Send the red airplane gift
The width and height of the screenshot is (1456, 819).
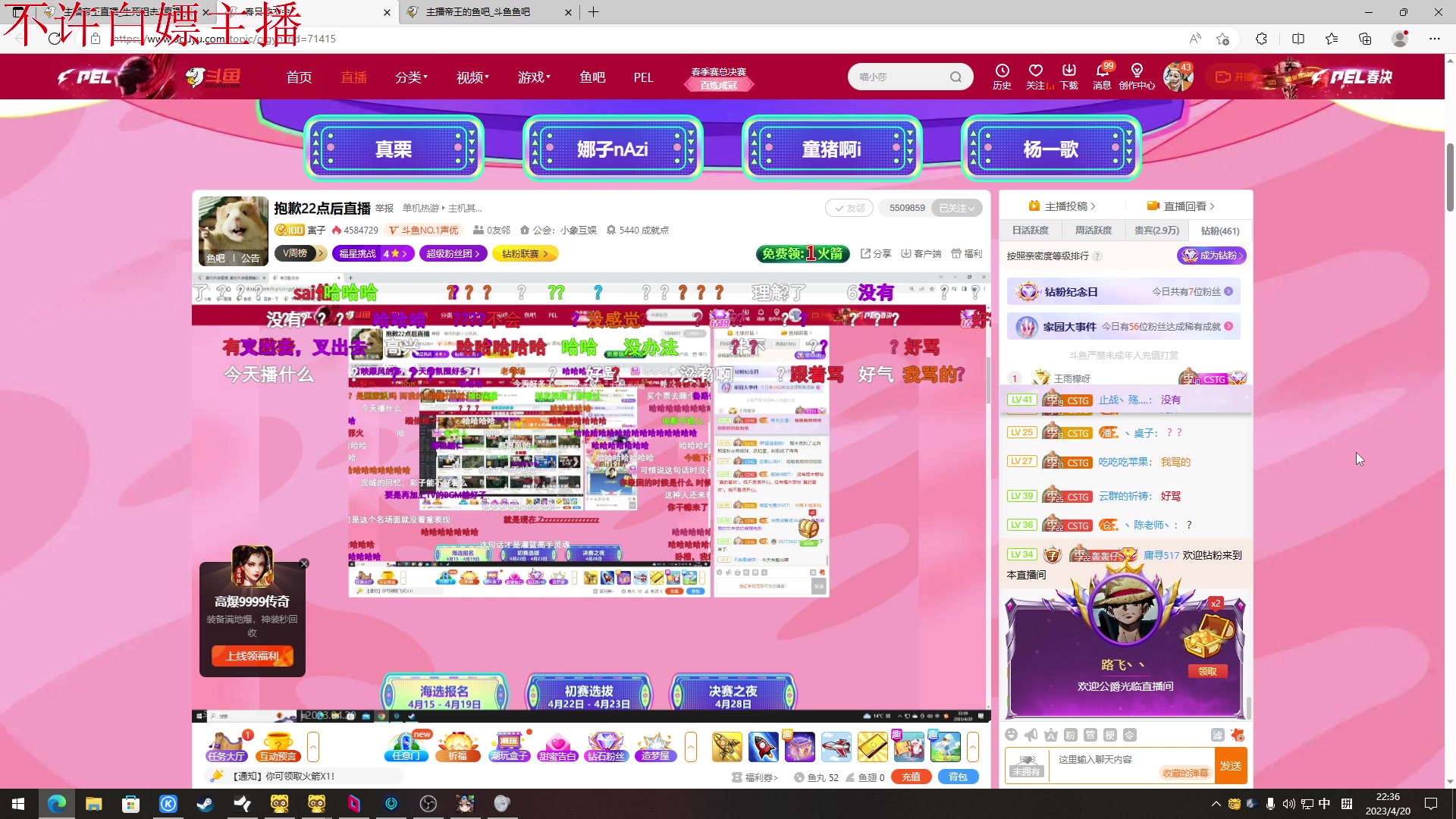836,747
